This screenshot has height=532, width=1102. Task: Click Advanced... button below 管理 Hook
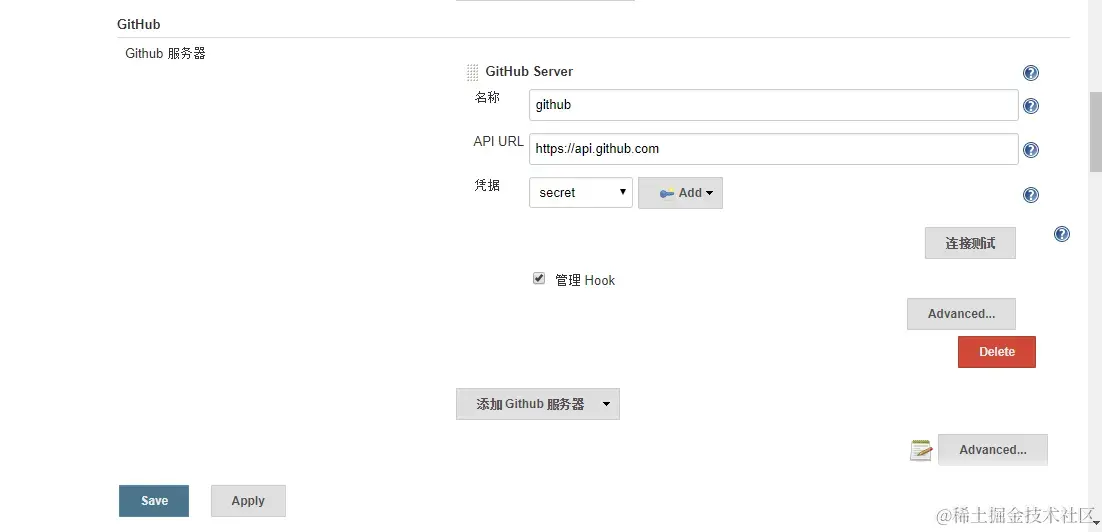click(x=961, y=313)
